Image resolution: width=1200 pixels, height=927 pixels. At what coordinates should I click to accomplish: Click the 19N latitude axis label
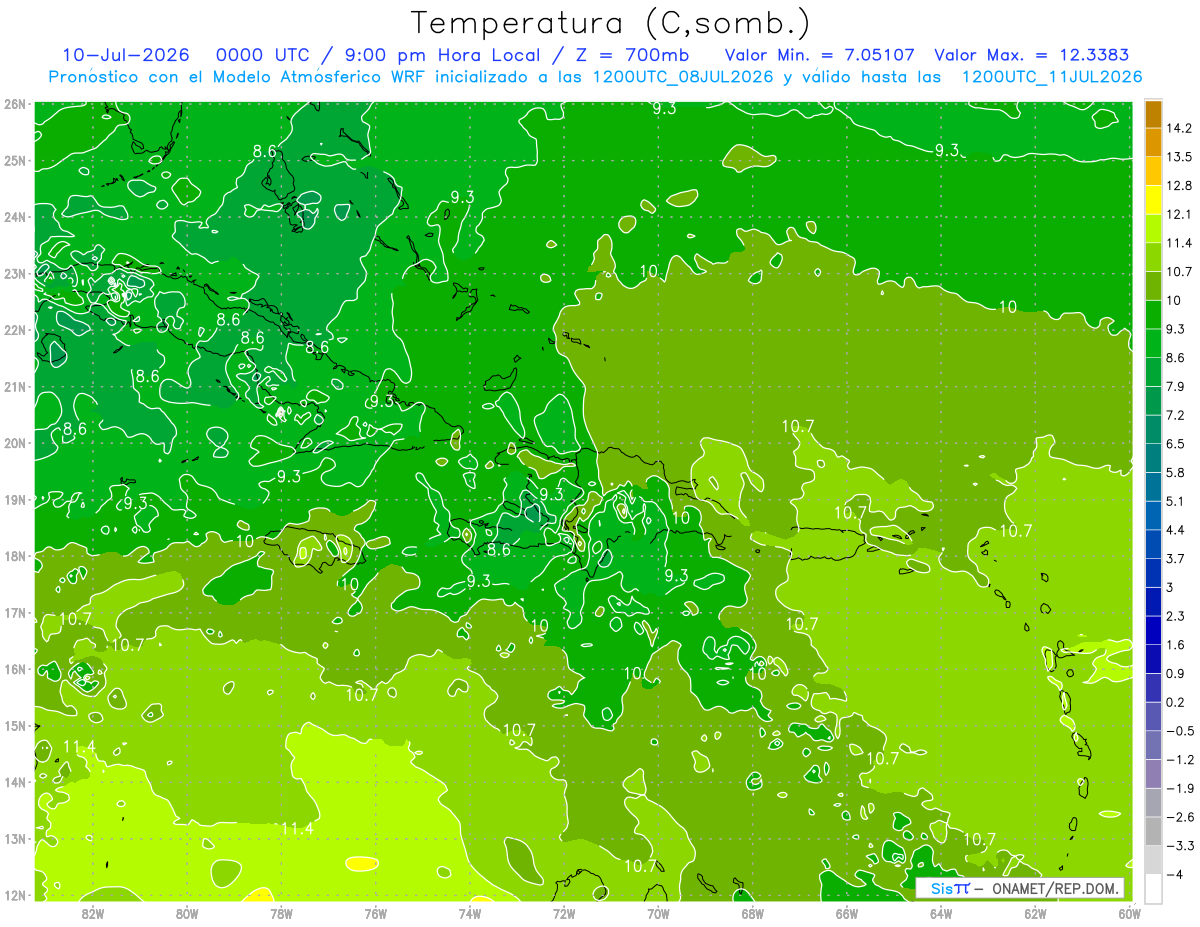(x=14, y=499)
